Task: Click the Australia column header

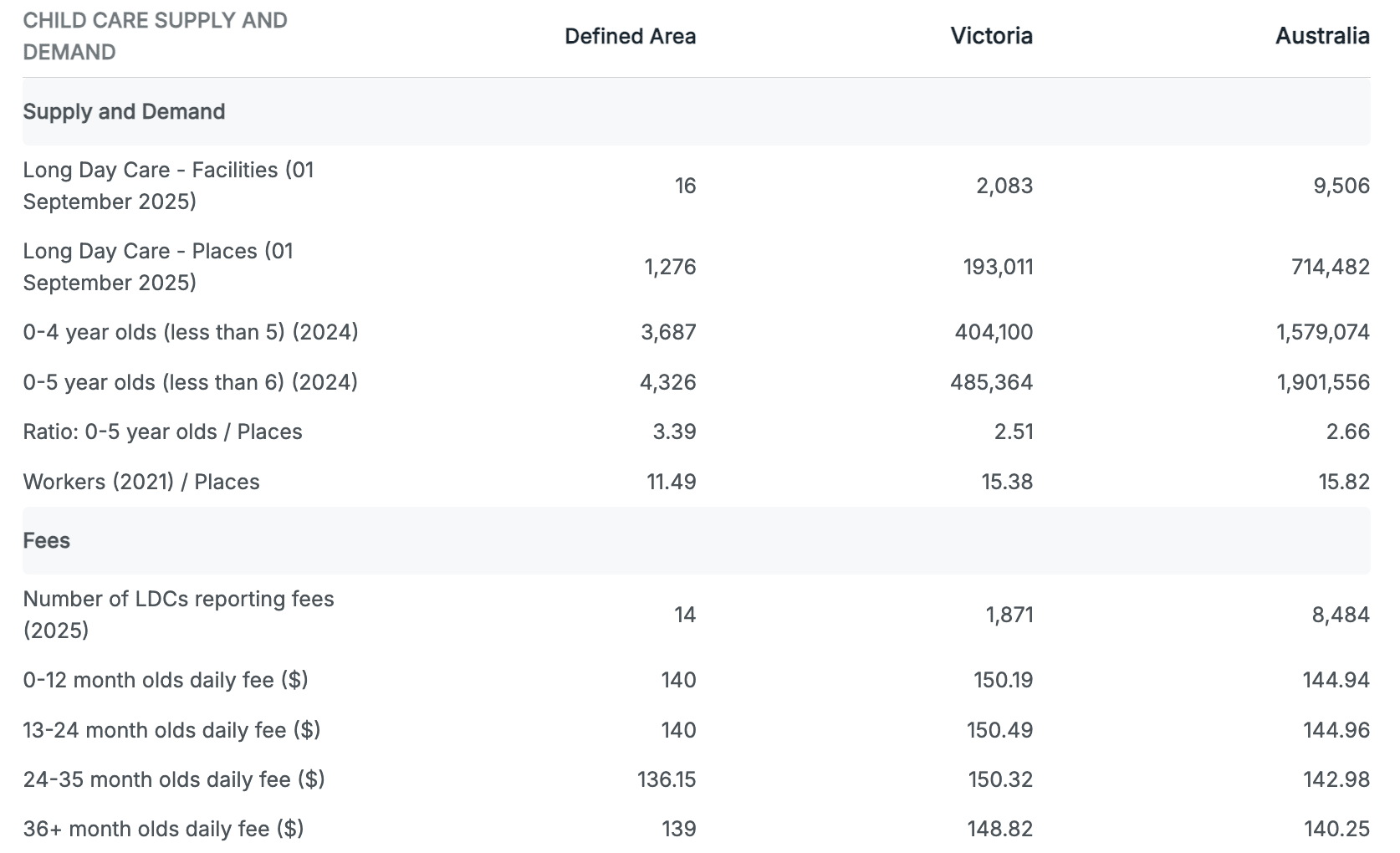Action: [1321, 36]
